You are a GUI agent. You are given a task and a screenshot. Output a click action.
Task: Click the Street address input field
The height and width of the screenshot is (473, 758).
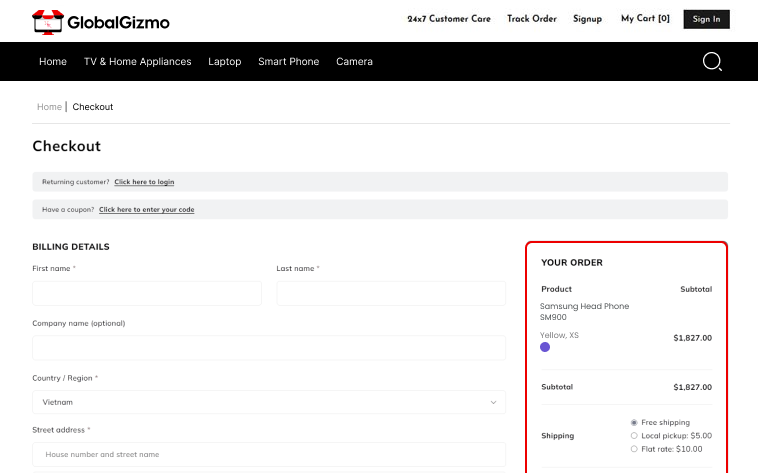pyautogui.click(x=269, y=454)
